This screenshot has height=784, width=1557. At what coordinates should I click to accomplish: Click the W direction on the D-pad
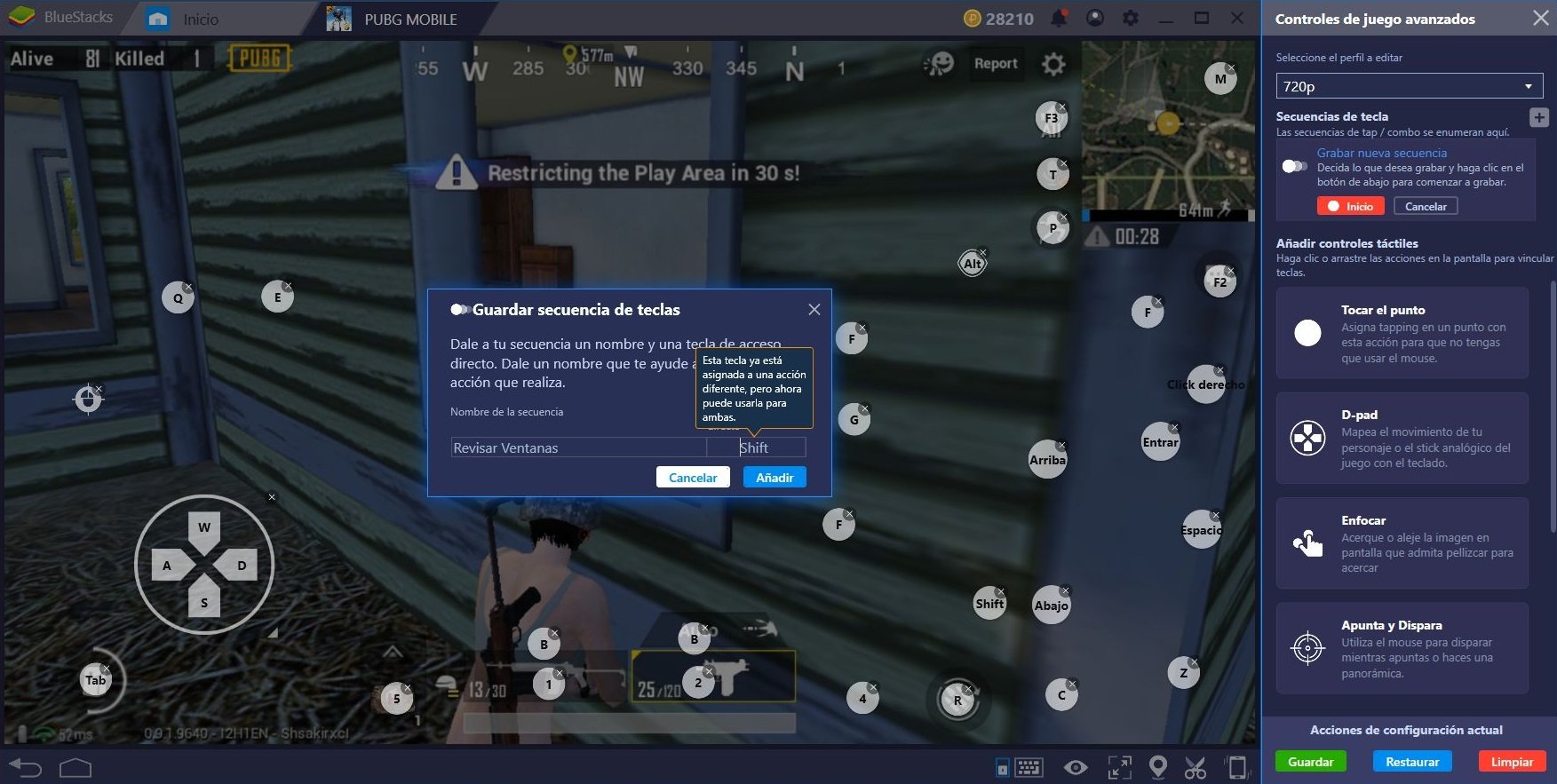point(204,527)
